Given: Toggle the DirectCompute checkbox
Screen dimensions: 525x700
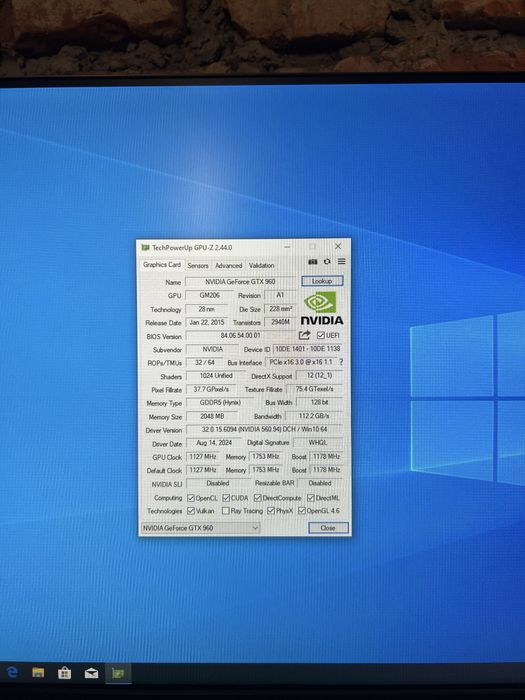Looking at the screenshot, I should click(x=258, y=498).
